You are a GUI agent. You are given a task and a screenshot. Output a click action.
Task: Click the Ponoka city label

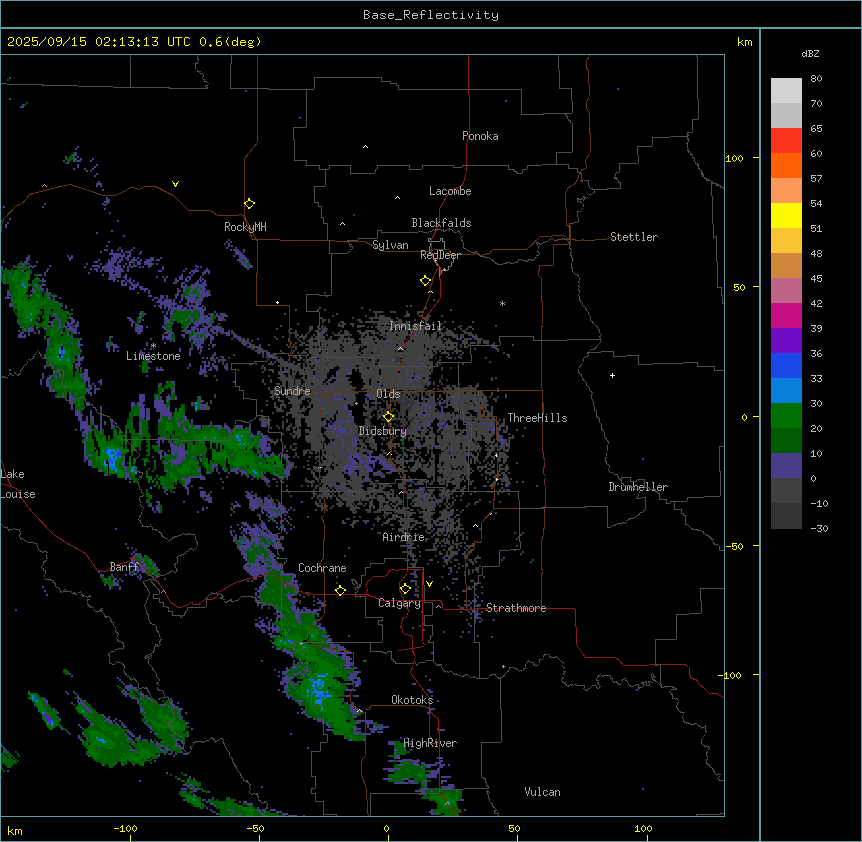[x=480, y=136]
